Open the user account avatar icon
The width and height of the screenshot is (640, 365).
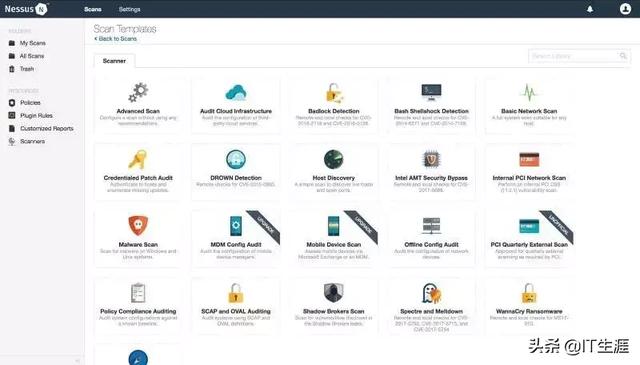click(625, 9)
